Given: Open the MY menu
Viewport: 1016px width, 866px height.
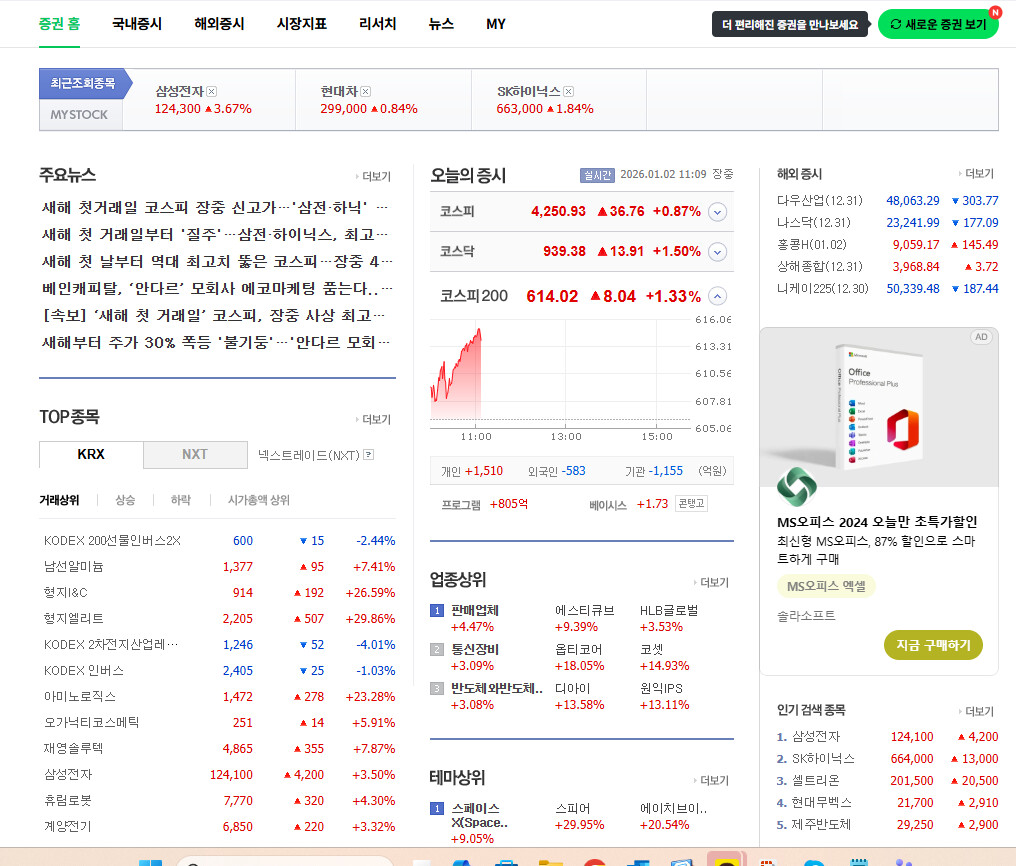Looking at the screenshot, I should coord(496,24).
